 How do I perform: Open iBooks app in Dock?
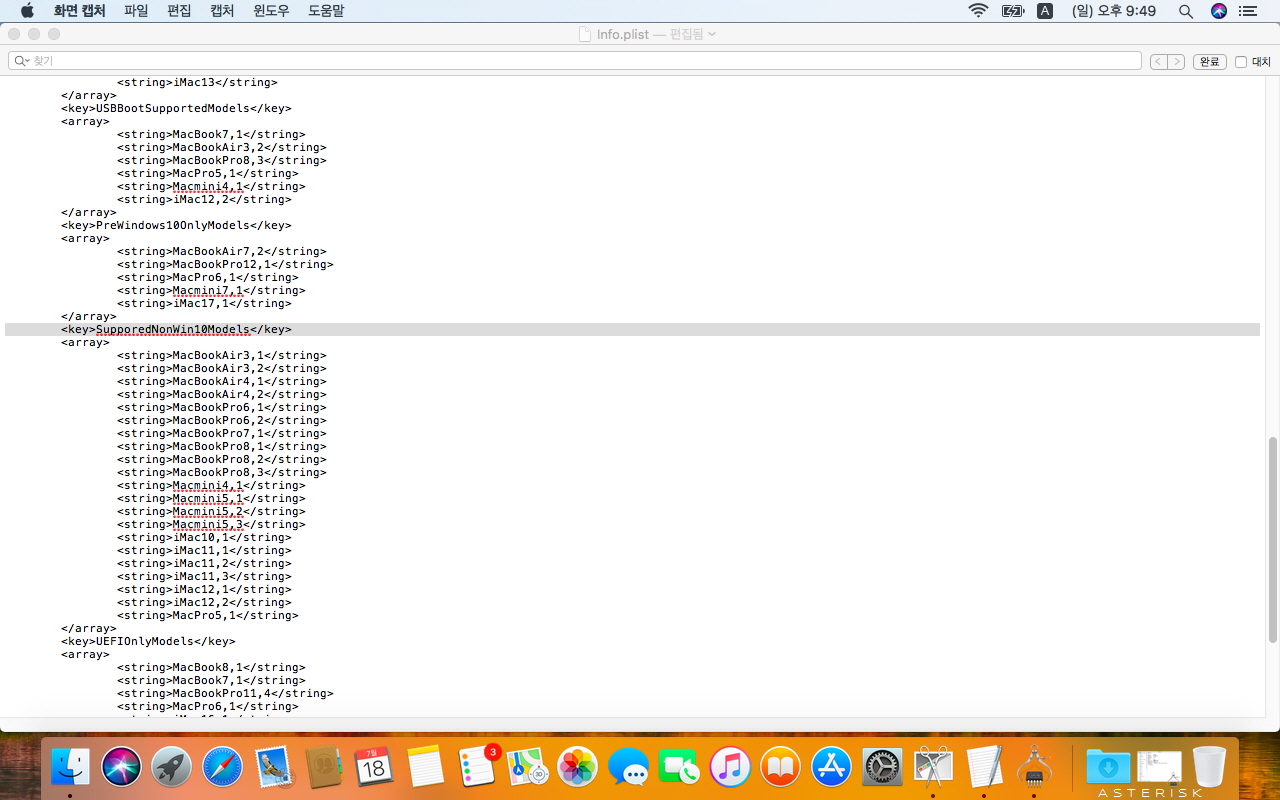click(781, 768)
